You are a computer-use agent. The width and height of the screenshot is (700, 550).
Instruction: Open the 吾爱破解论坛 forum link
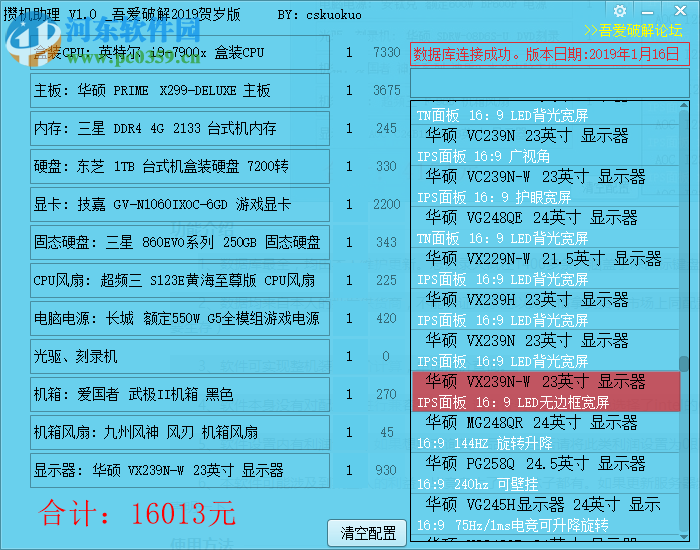point(633,30)
